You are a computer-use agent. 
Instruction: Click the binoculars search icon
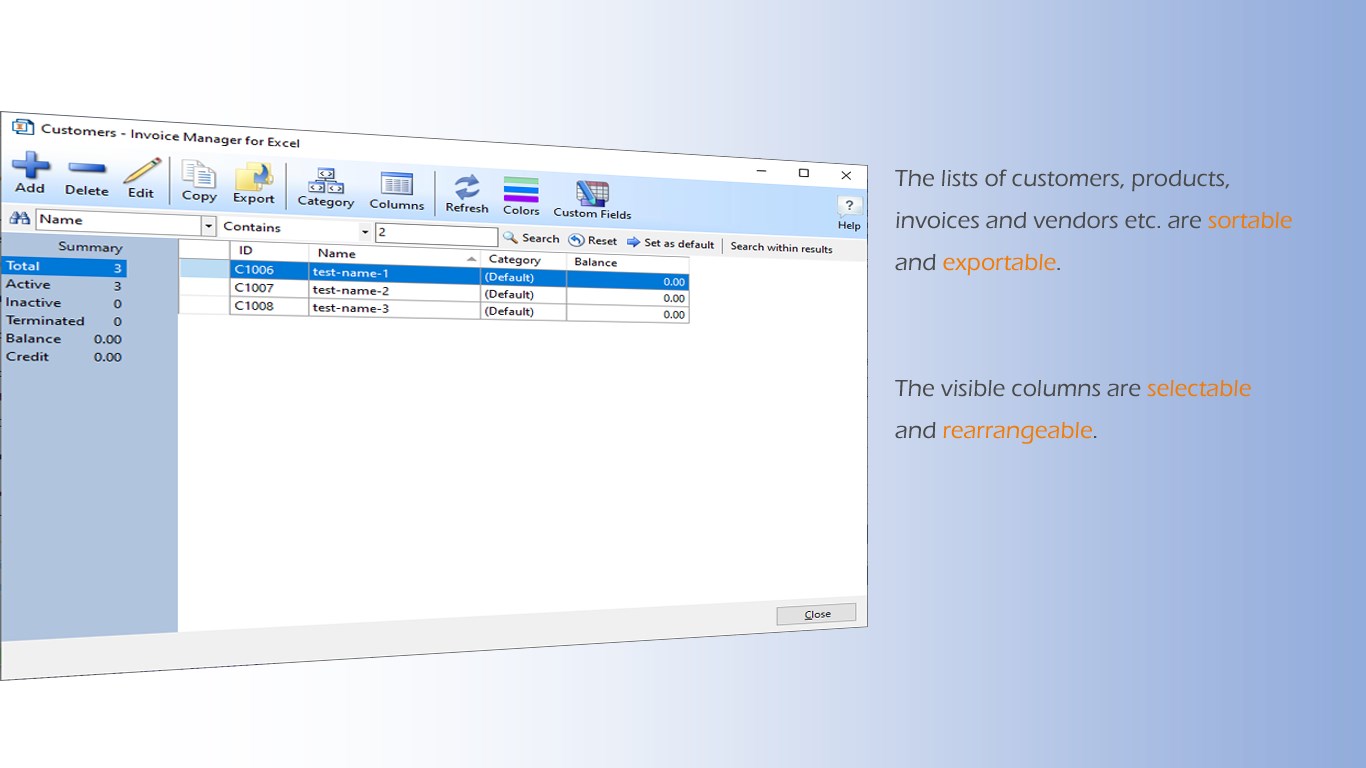tap(19, 217)
